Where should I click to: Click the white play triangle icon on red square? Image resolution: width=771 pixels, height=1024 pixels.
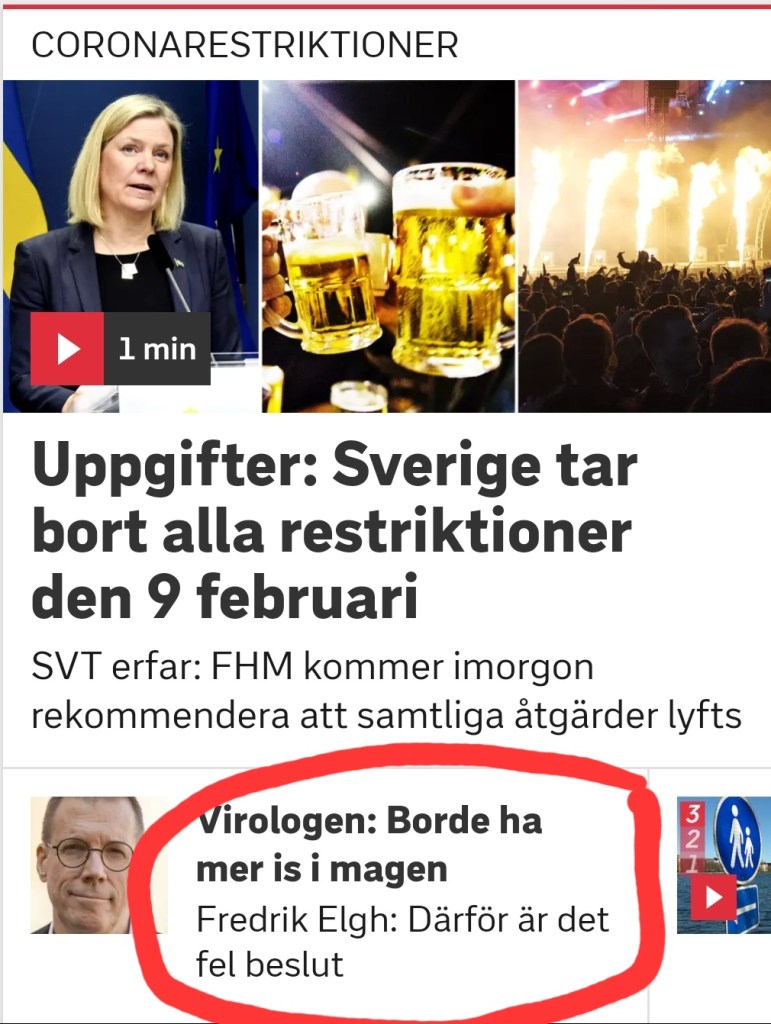pos(67,349)
